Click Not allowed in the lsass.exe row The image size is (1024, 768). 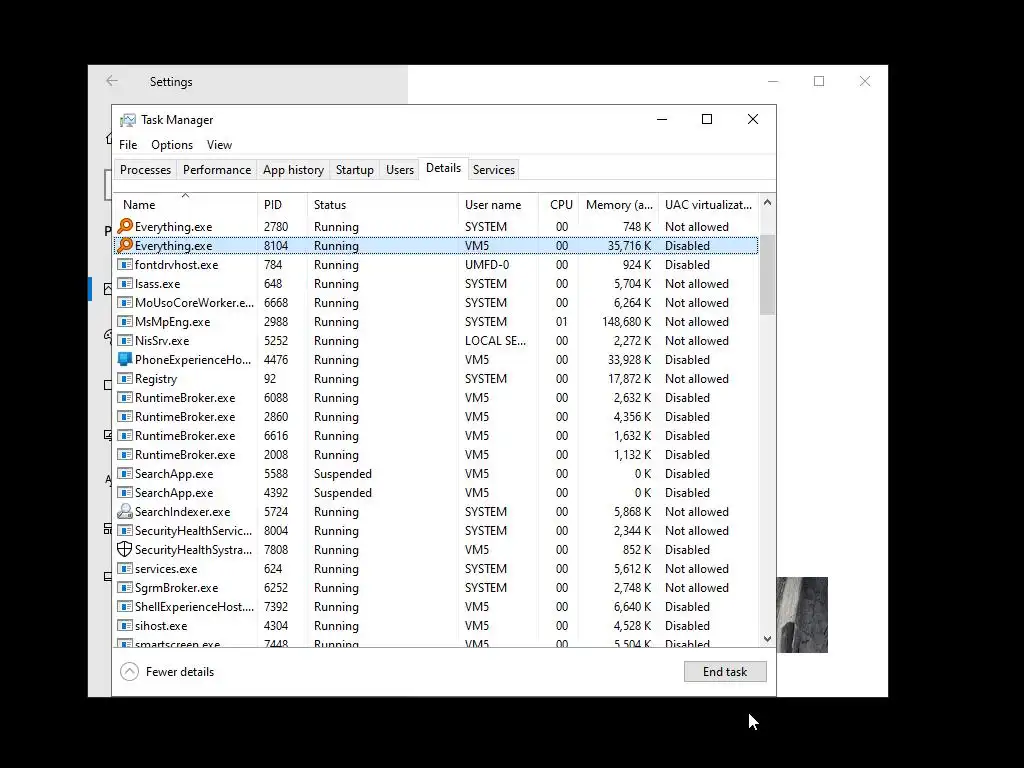pos(697,283)
